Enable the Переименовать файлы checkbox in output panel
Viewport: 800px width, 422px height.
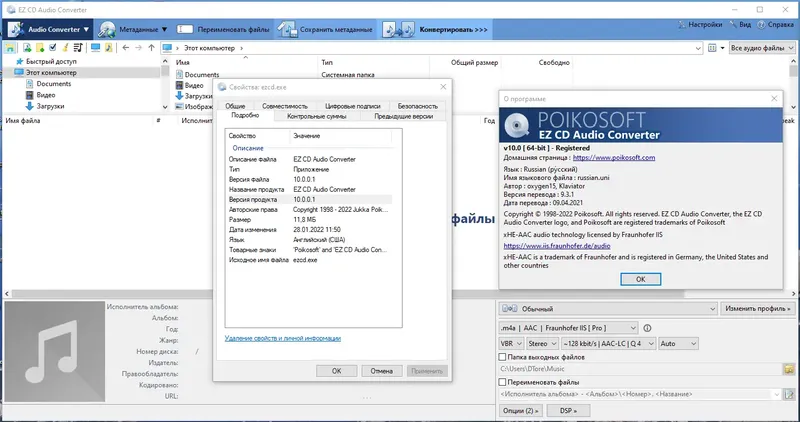pyautogui.click(x=503, y=382)
